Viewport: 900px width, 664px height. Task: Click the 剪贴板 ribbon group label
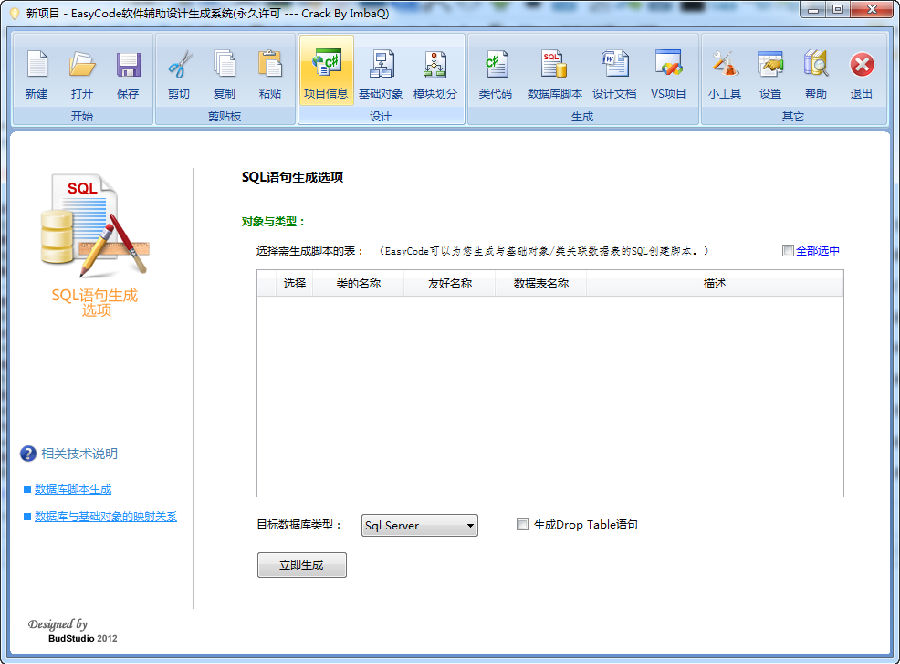click(224, 117)
